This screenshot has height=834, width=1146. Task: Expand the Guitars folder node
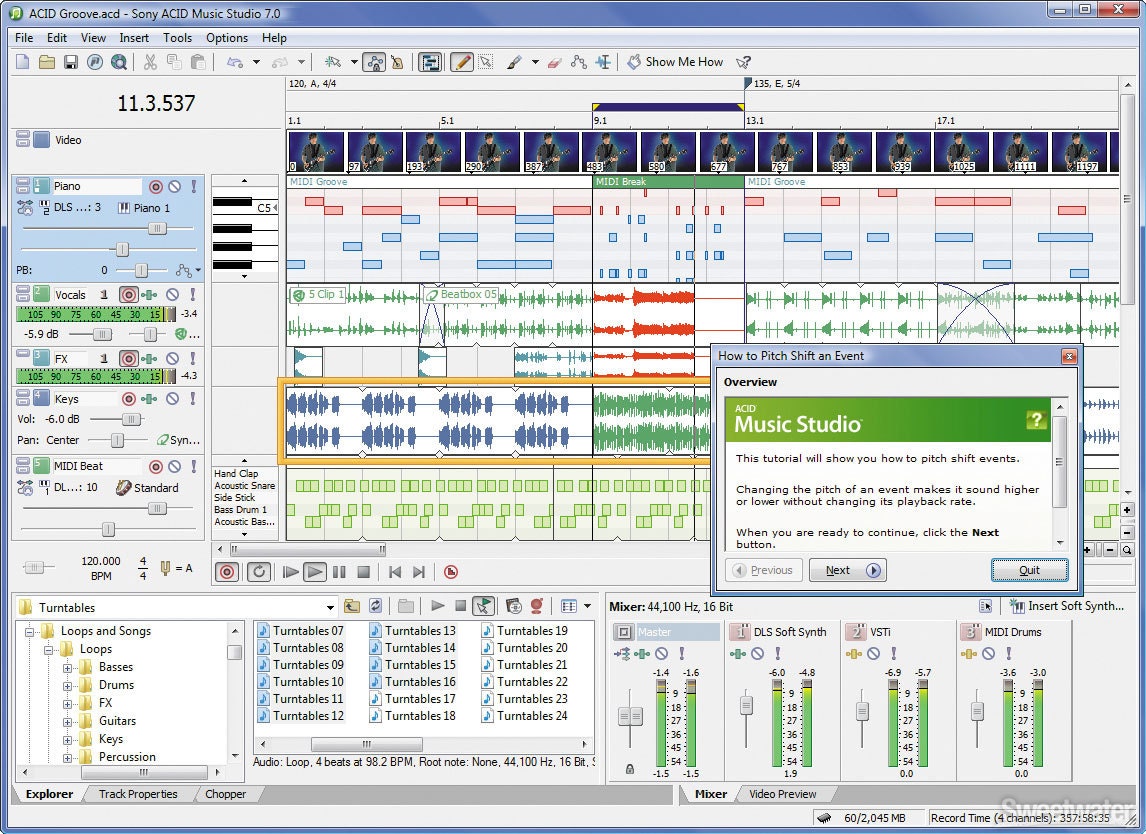pyautogui.click(x=67, y=721)
